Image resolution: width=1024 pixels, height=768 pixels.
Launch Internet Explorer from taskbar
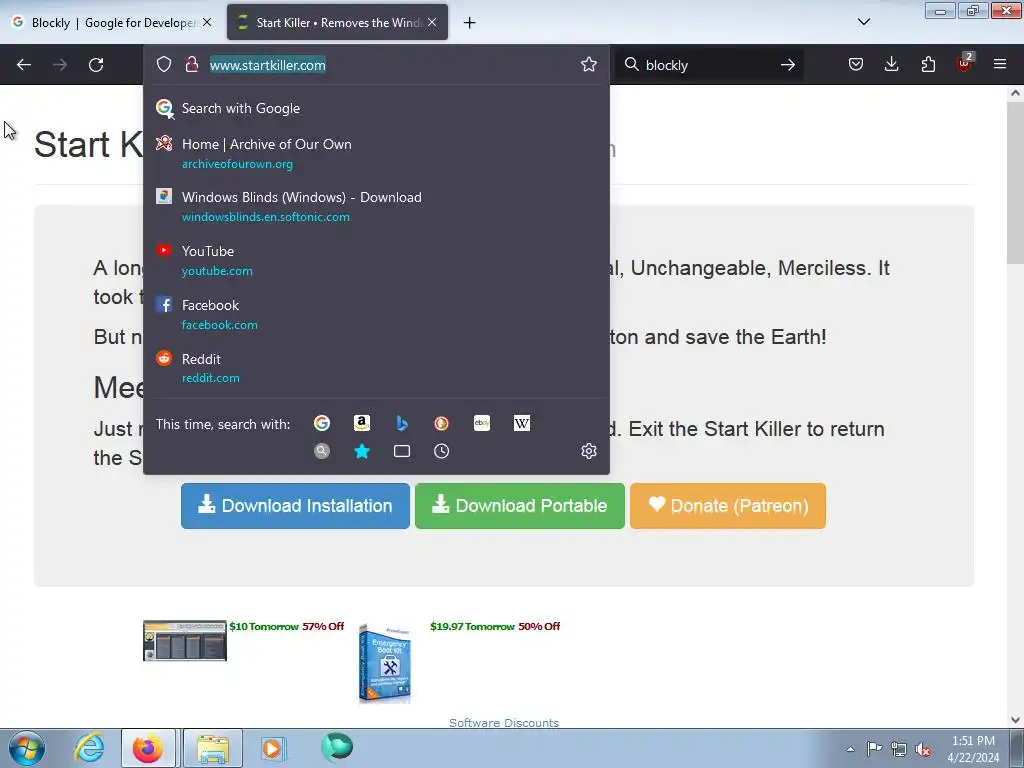pyautogui.click(x=89, y=748)
